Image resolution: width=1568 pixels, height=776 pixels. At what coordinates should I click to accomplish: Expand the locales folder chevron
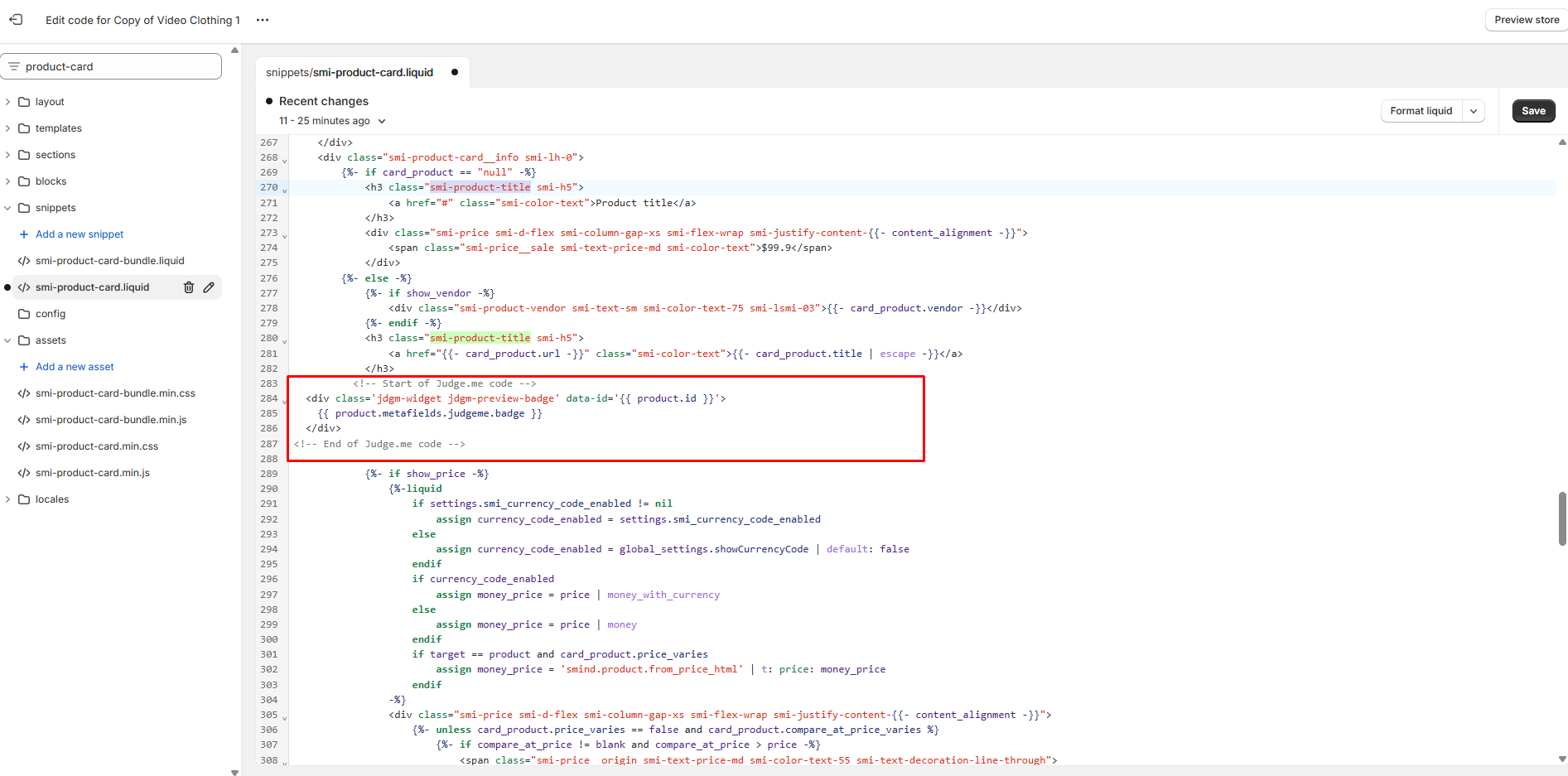[x=7, y=499]
